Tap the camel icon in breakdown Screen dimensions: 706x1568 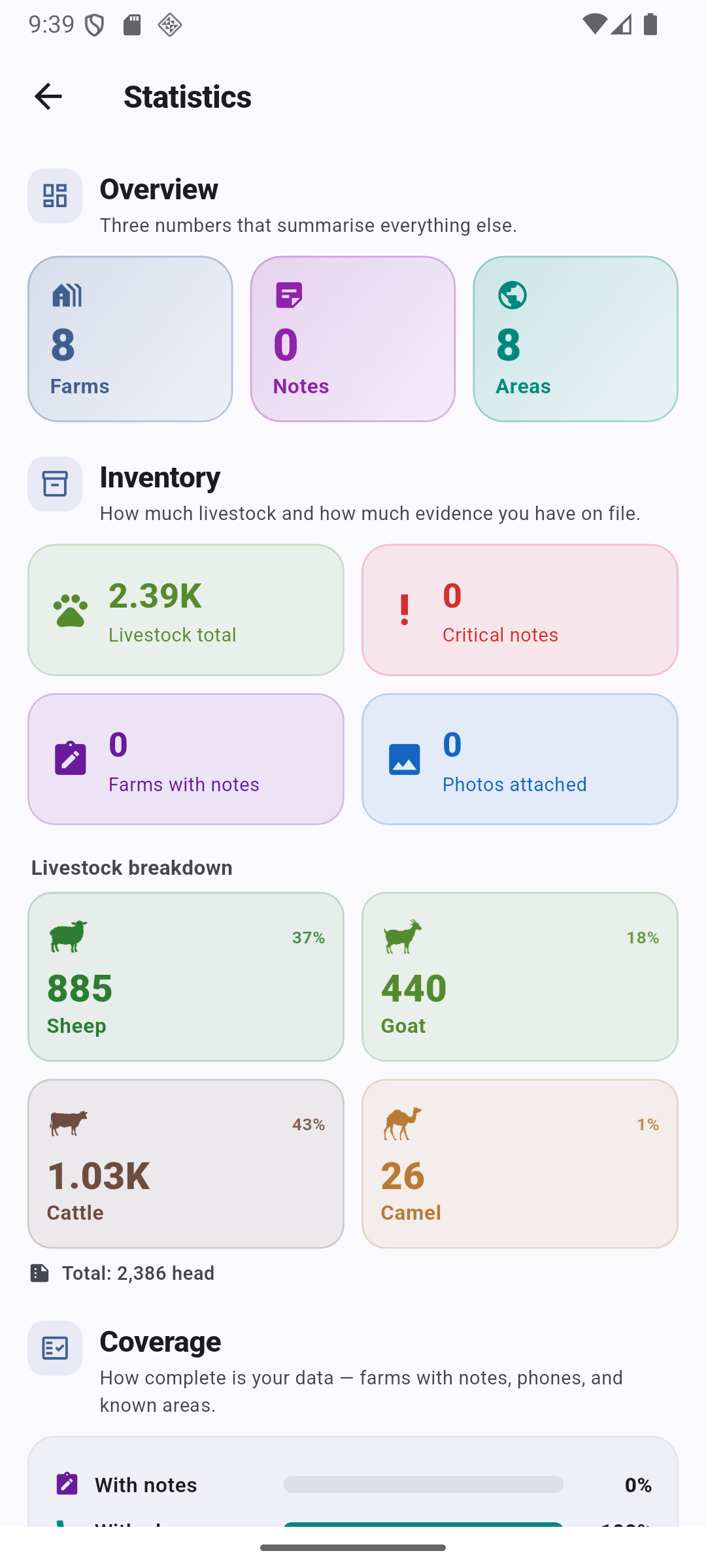[402, 1123]
